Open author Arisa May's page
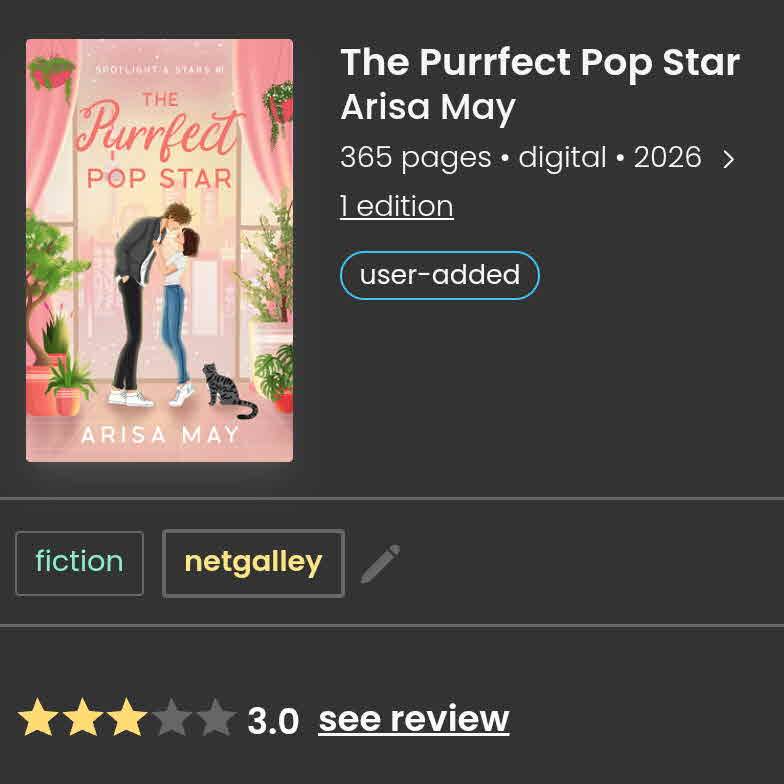The height and width of the screenshot is (784, 784). (x=427, y=107)
